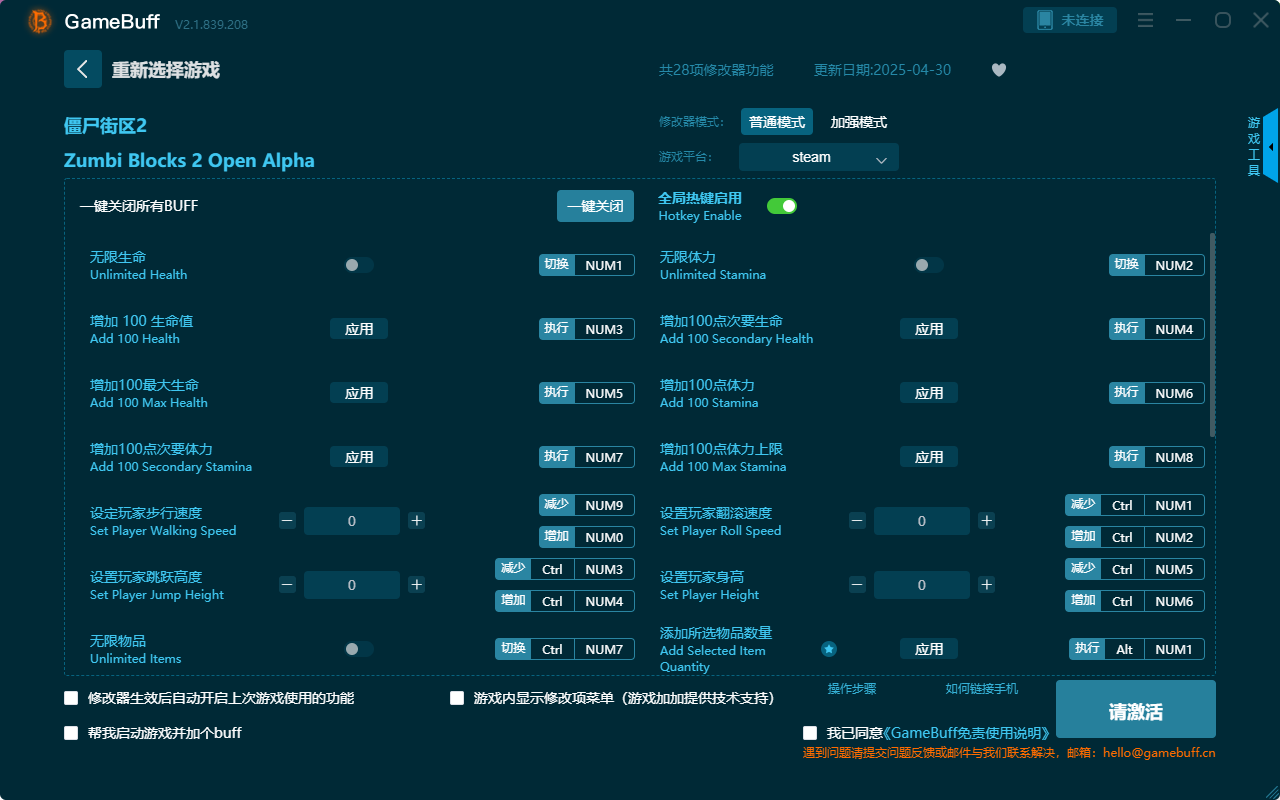
Task: Click the blue star beside Add Selected Item Quantity
Action: click(x=829, y=648)
